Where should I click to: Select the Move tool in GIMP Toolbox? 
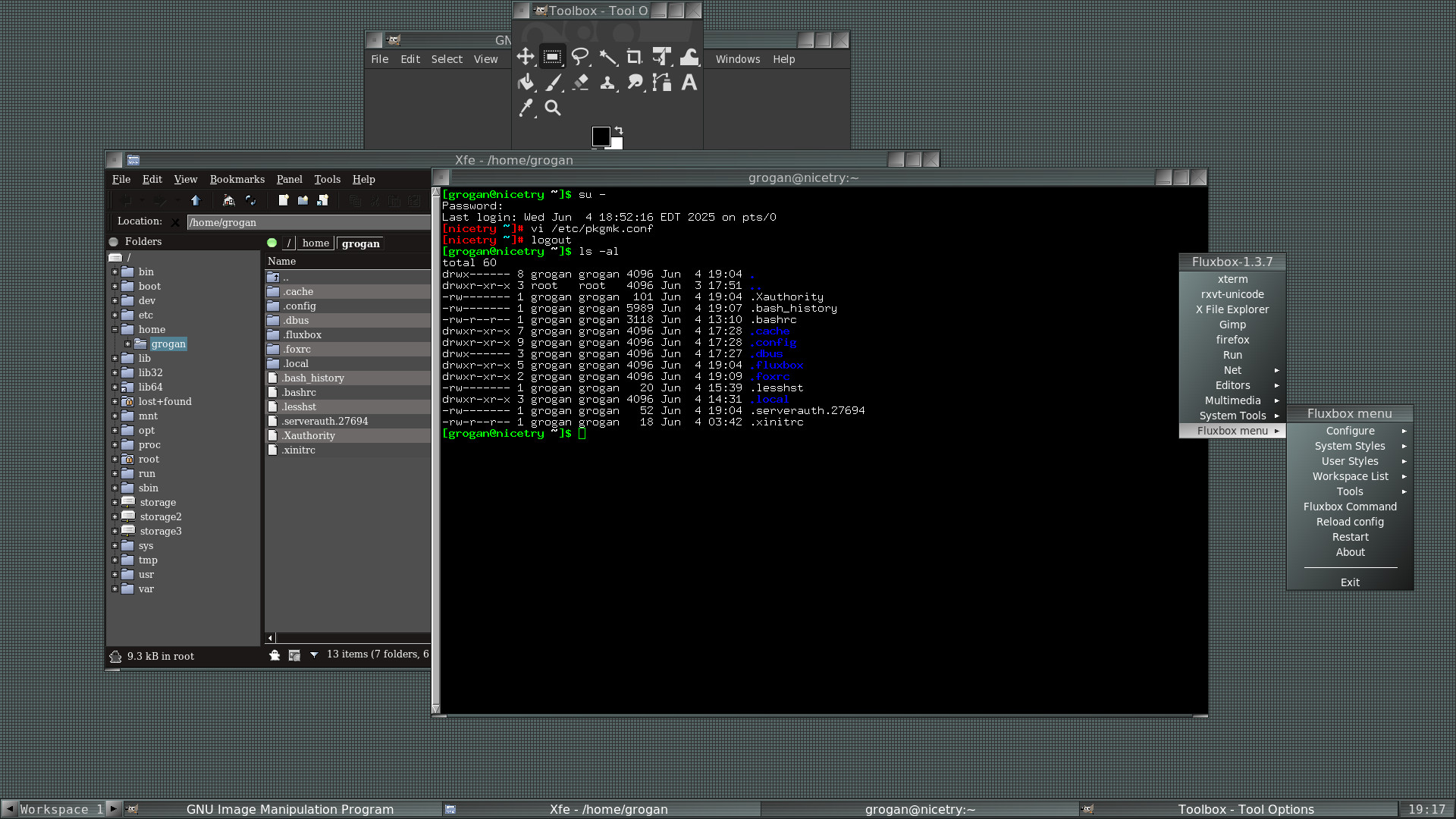click(525, 57)
